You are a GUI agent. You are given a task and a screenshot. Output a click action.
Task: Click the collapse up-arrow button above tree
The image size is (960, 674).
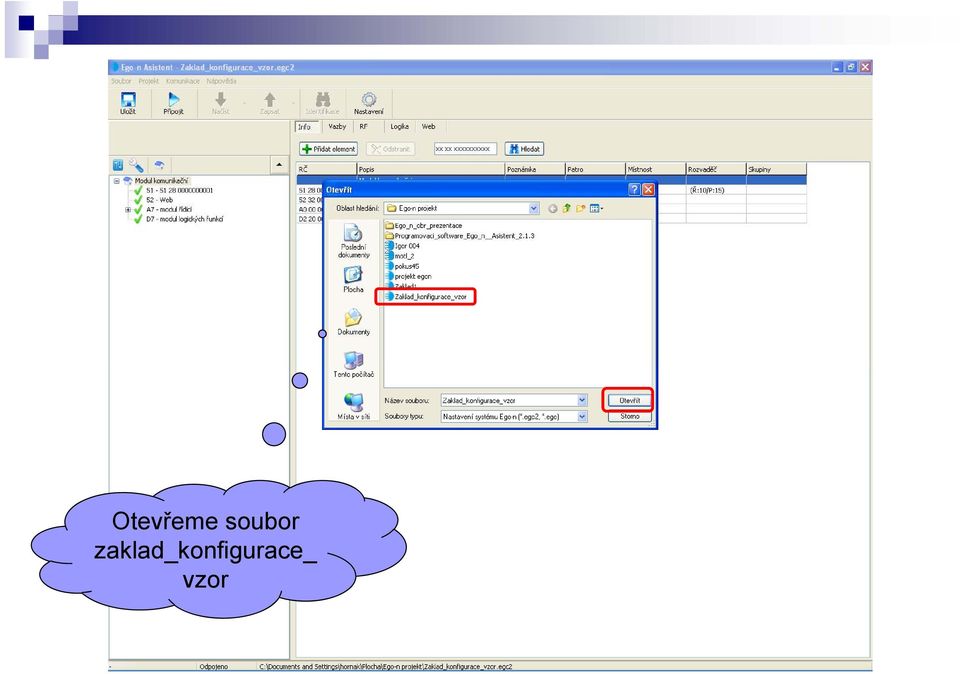[279, 165]
